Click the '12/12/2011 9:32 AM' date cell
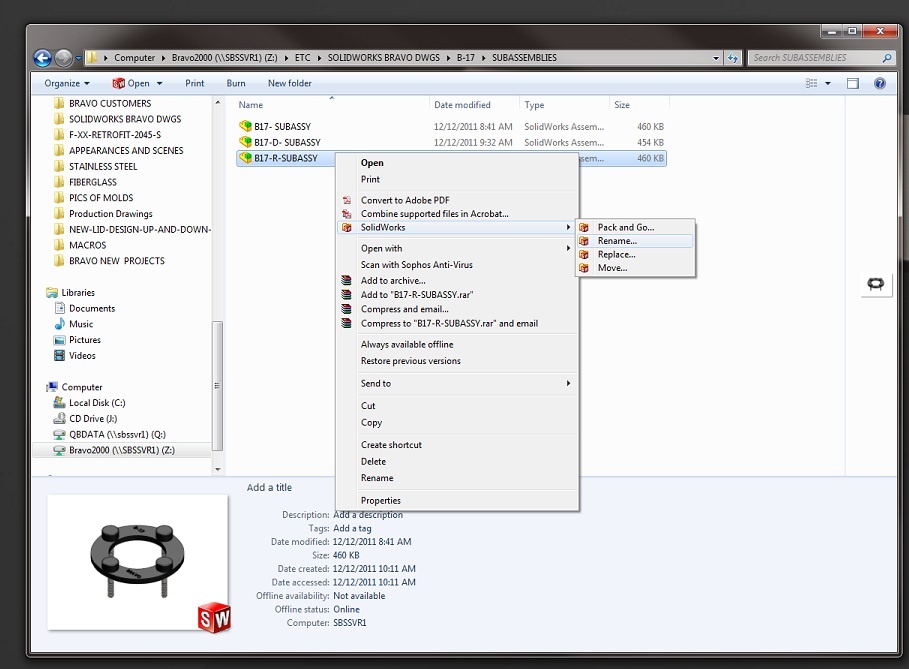909x669 pixels. [473, 142]
